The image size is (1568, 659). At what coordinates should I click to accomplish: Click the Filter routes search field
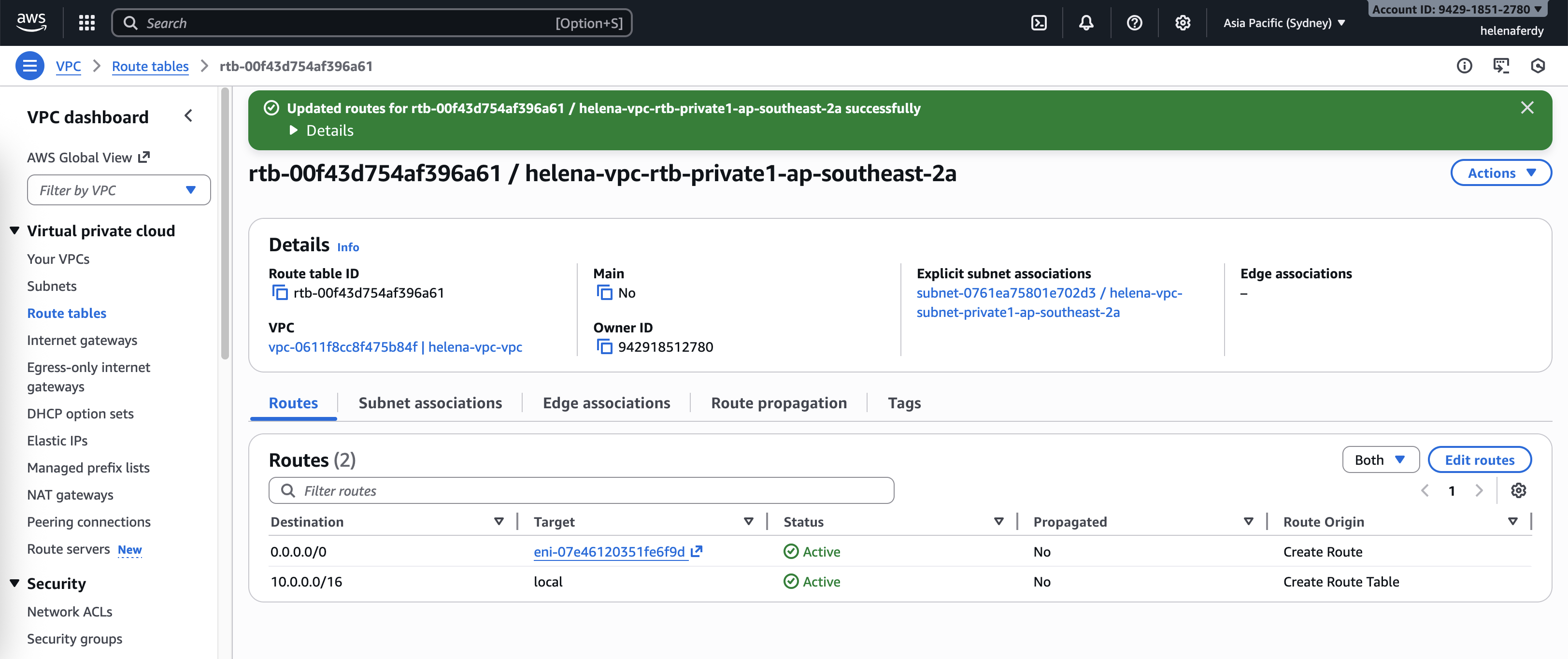pos(581,491)
